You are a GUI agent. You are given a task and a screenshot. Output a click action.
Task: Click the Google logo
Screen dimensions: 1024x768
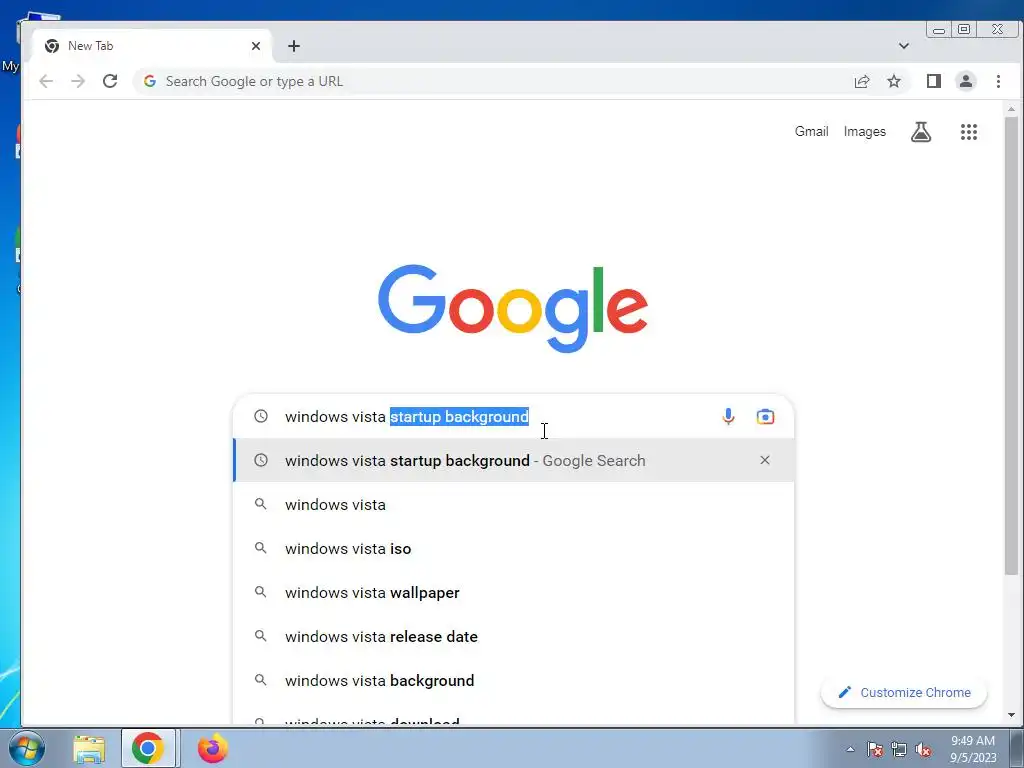coord(513,307)
